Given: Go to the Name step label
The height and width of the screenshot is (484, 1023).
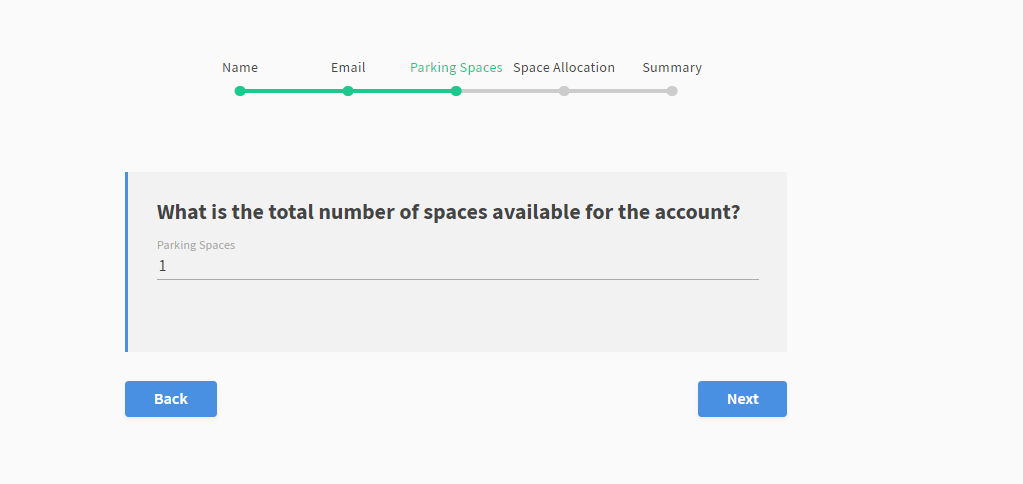Looking at the screenshot, I should point(240,68).
